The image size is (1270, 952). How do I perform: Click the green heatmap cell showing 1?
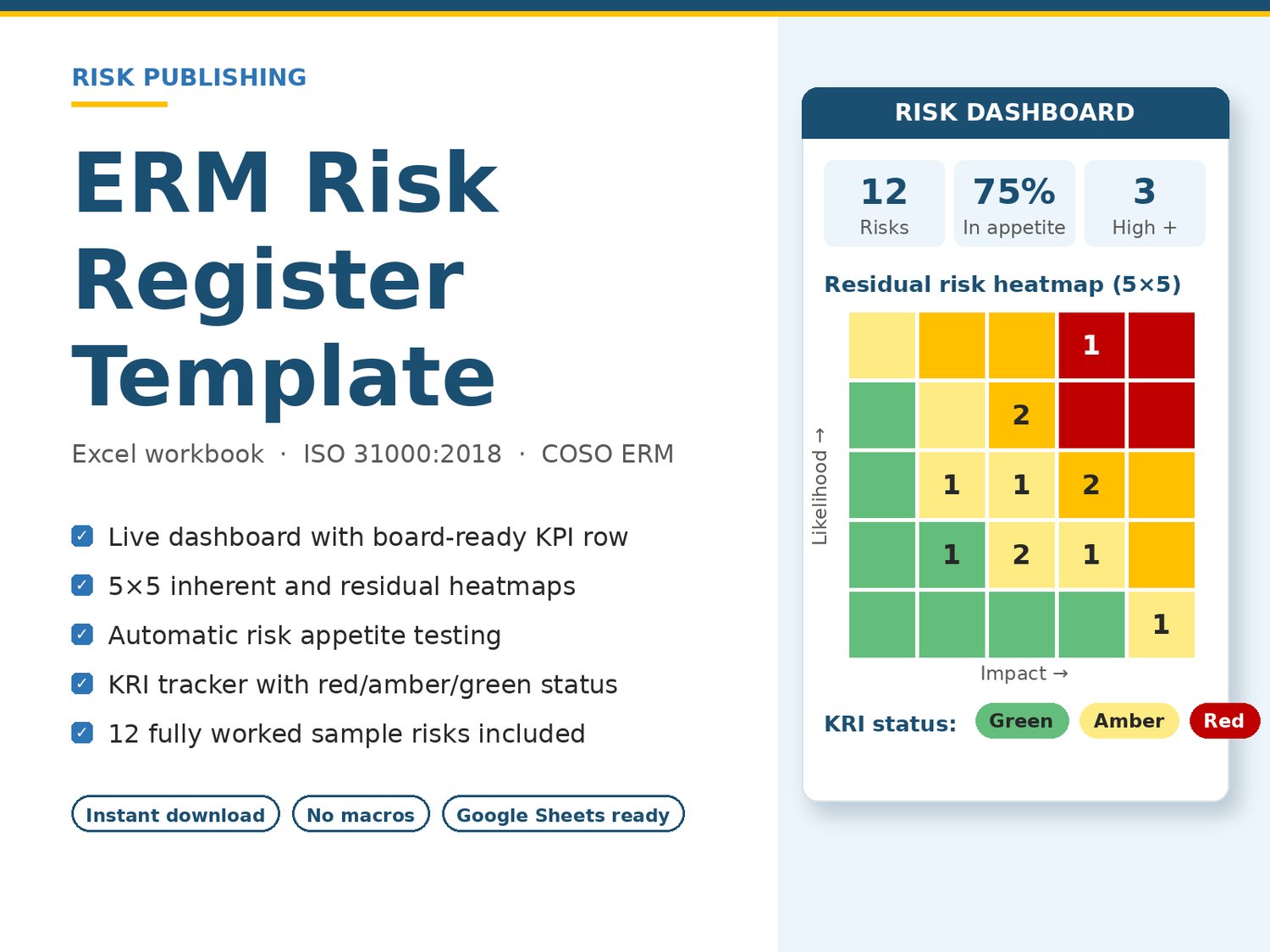tap(952, 554)
